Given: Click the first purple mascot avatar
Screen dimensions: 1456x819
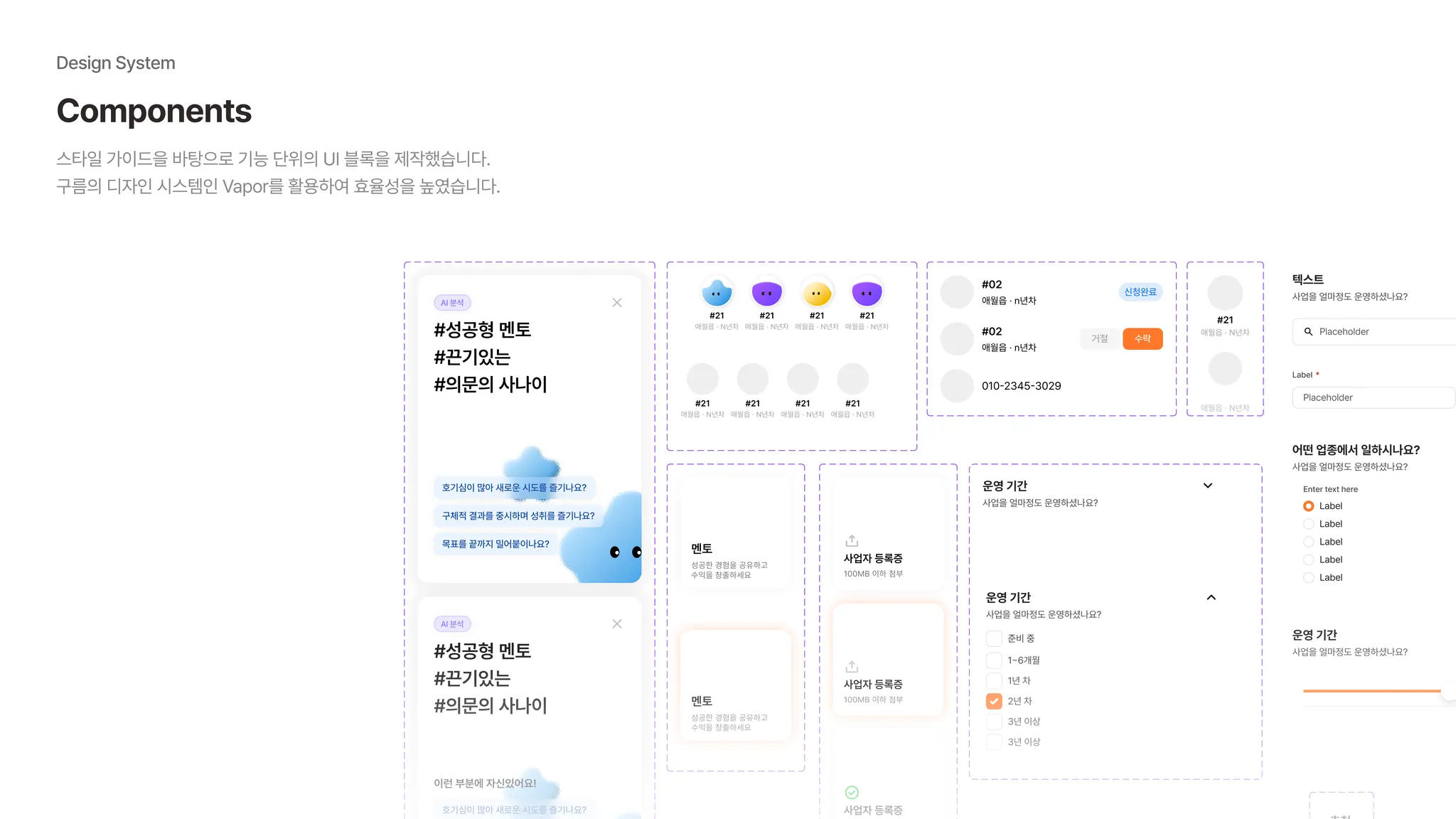Looking at the screenshot, I should click(766, 292).
